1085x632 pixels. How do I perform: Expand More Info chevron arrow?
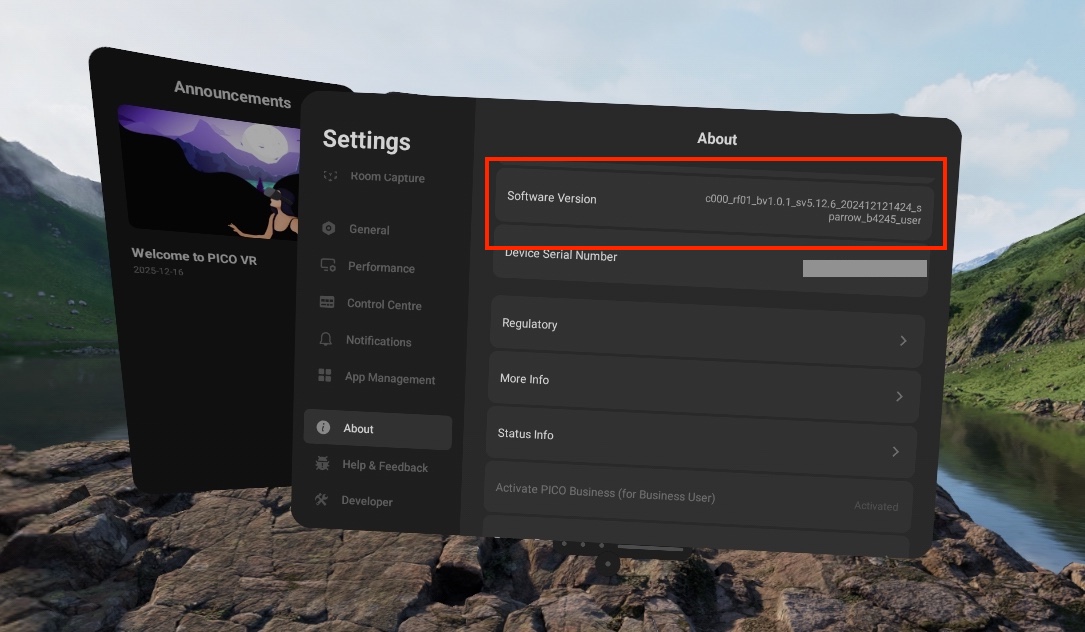tap(899, 396)
